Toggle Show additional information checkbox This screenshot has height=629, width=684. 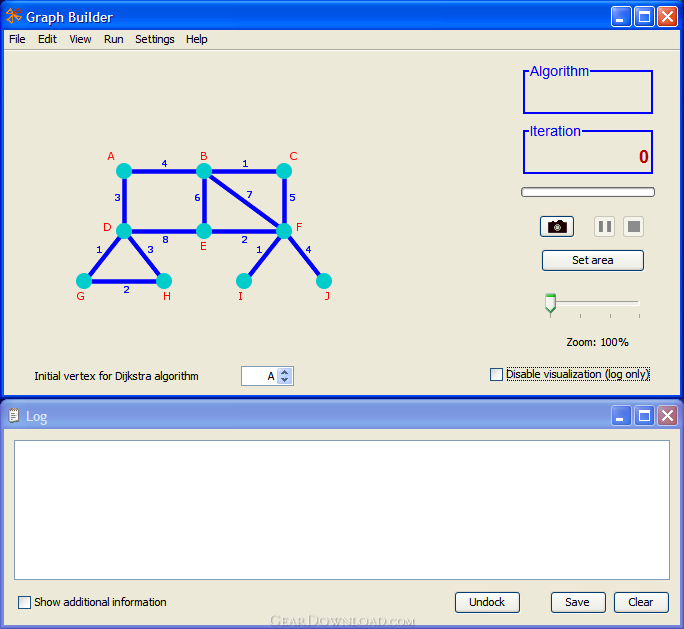(24, 602)
